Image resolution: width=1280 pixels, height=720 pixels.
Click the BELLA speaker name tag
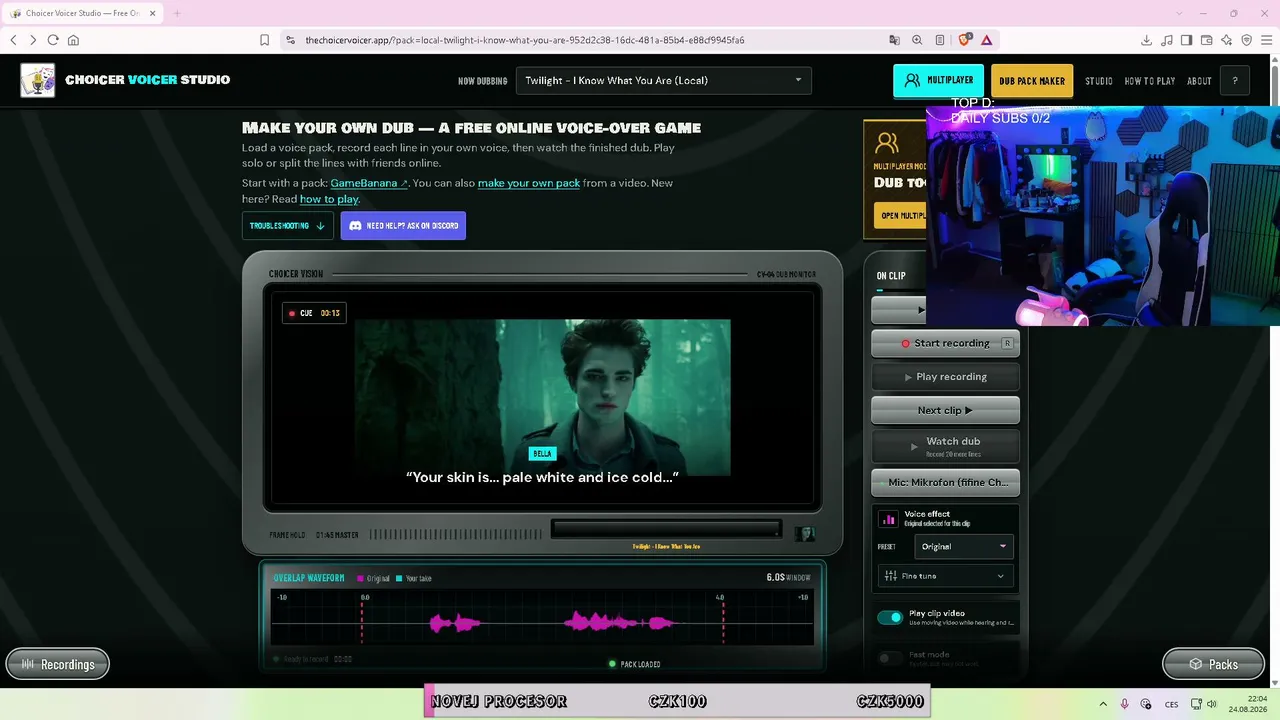(x=542, y=454)
